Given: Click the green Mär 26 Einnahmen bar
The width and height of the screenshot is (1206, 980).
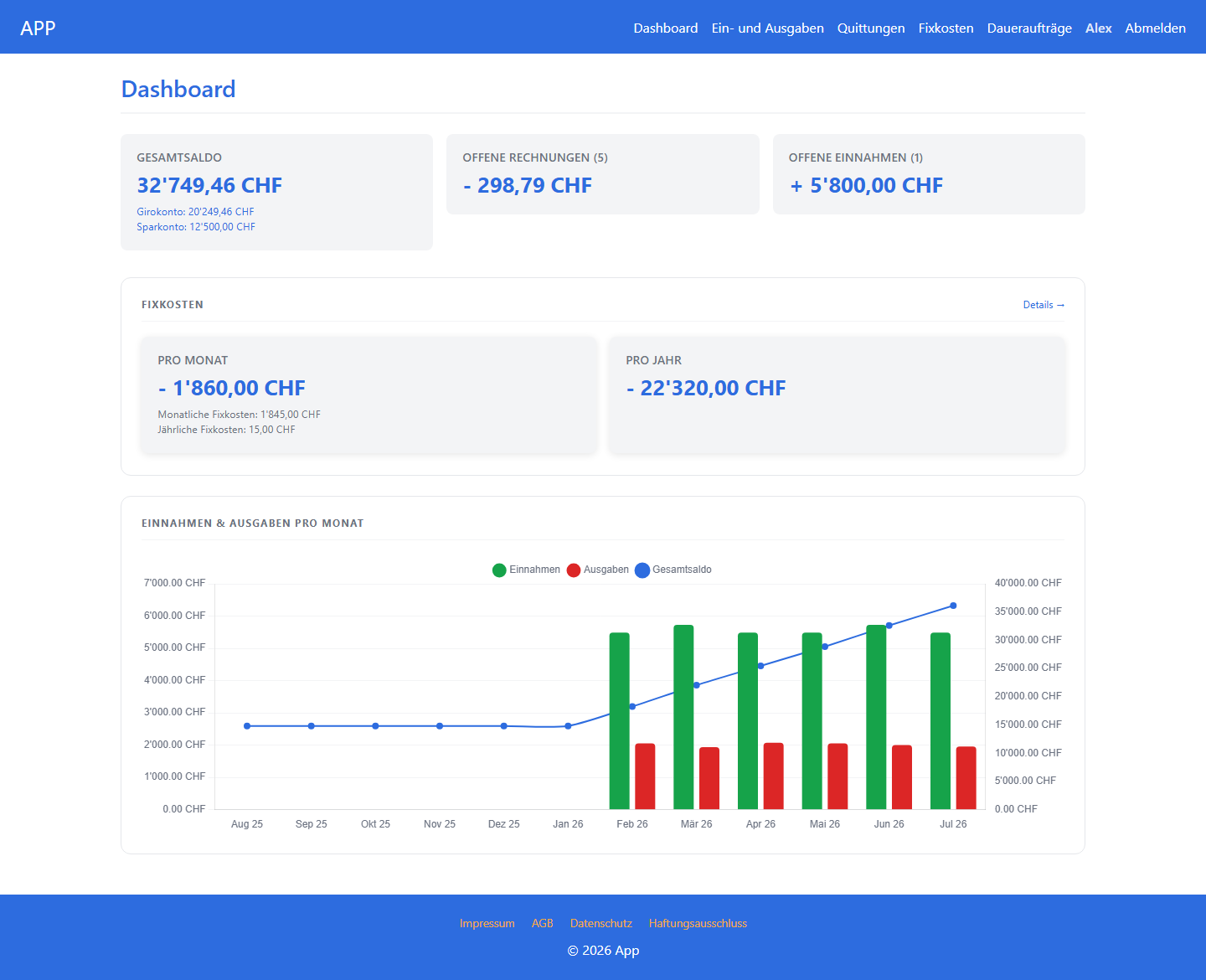Looking at the screenshot, I should tap(683, 717).
